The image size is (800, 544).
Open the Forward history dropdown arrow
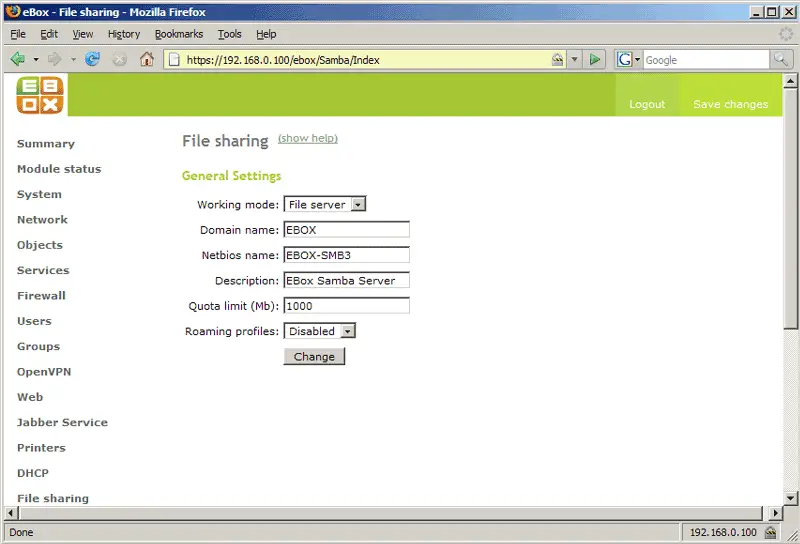[73, 60]
